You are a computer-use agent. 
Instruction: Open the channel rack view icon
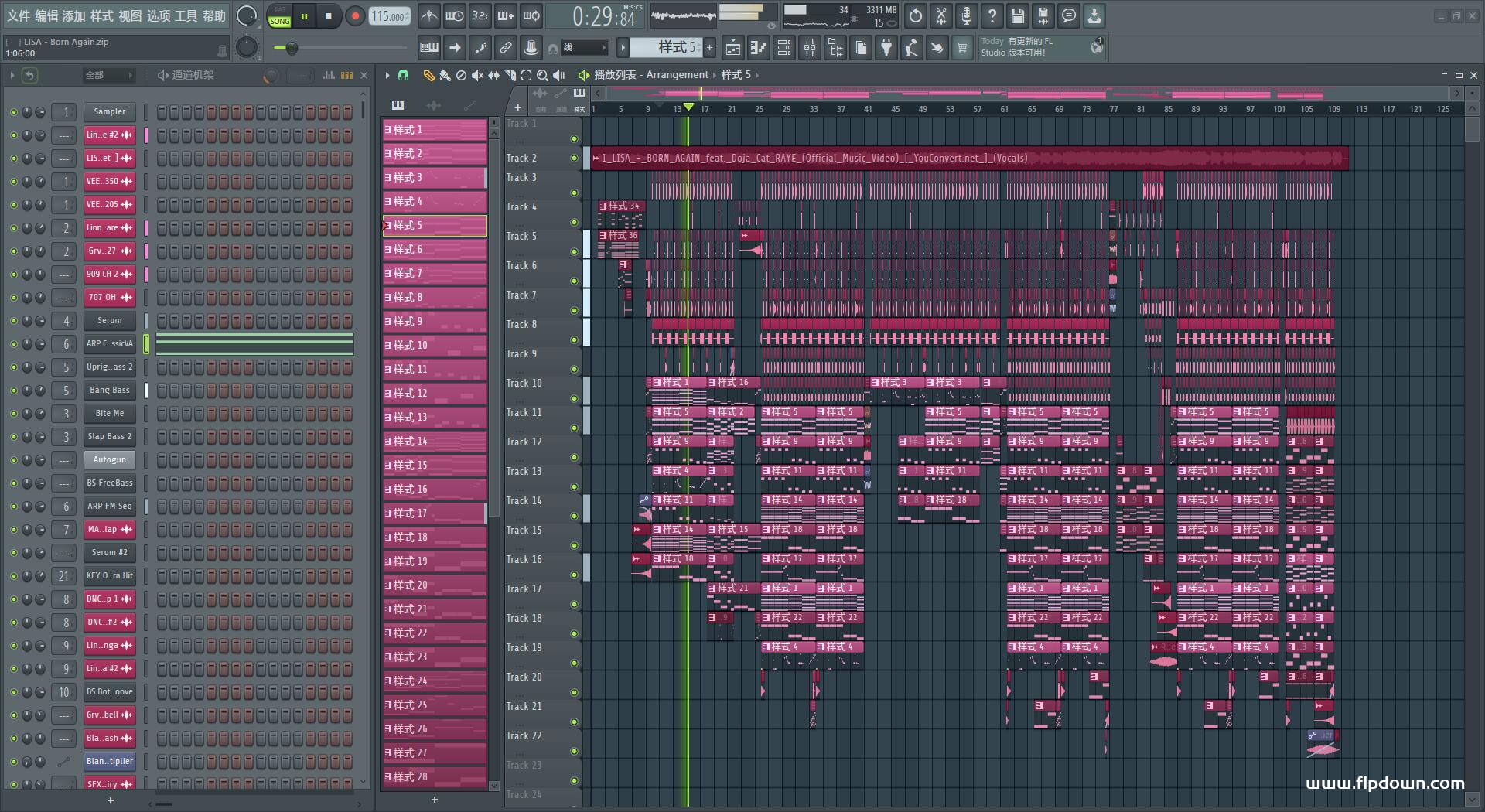[x=784, y=48]
